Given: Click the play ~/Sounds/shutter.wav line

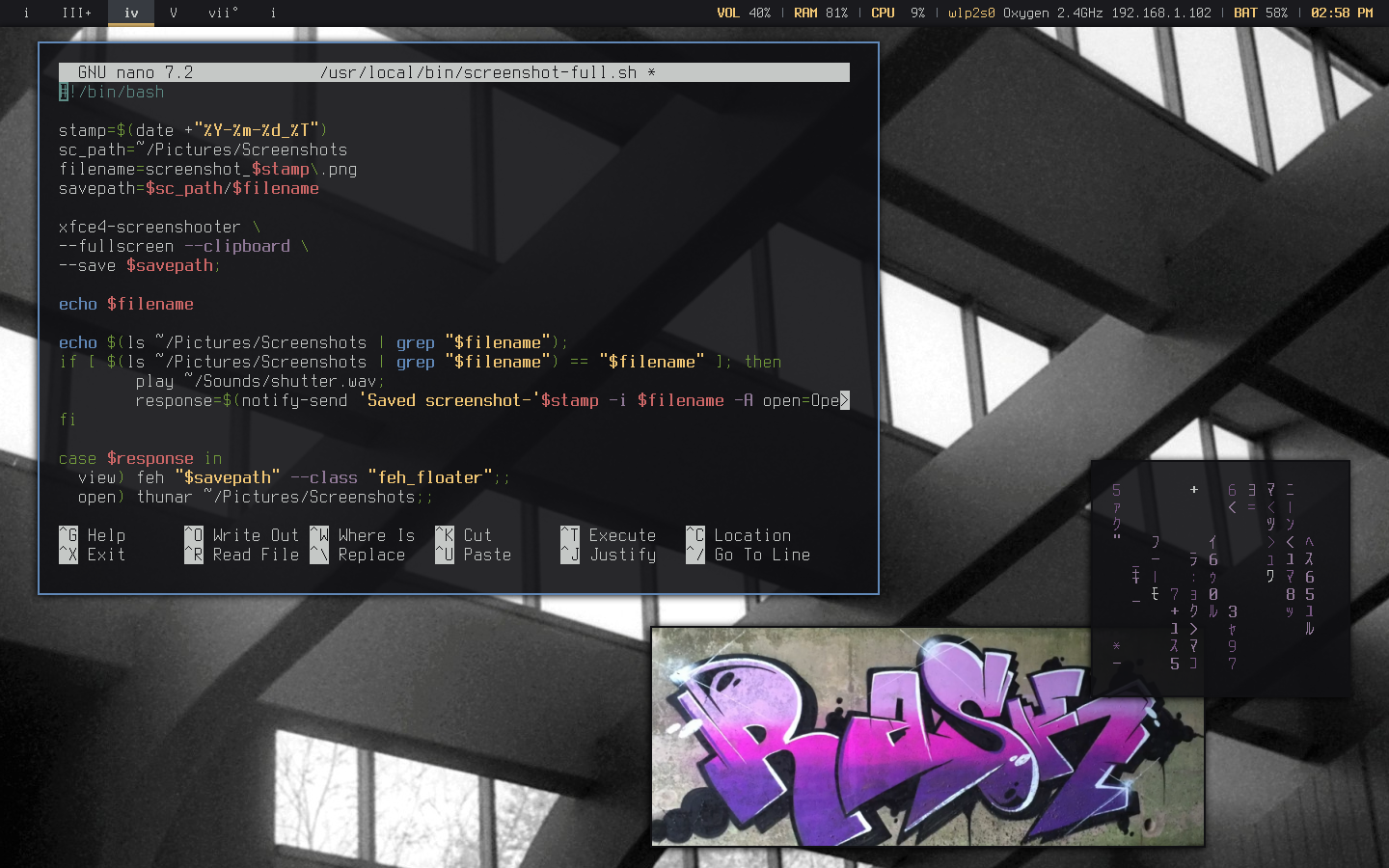Looking at the screenshot, I should coord(260,381).
